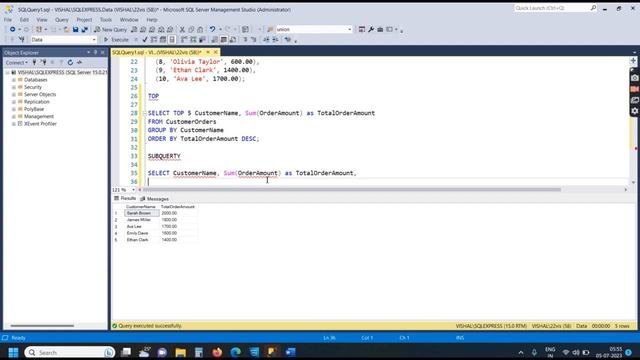640x360 pixels.
Task: Close the Object Explorer panel
Action: (102, 53)
